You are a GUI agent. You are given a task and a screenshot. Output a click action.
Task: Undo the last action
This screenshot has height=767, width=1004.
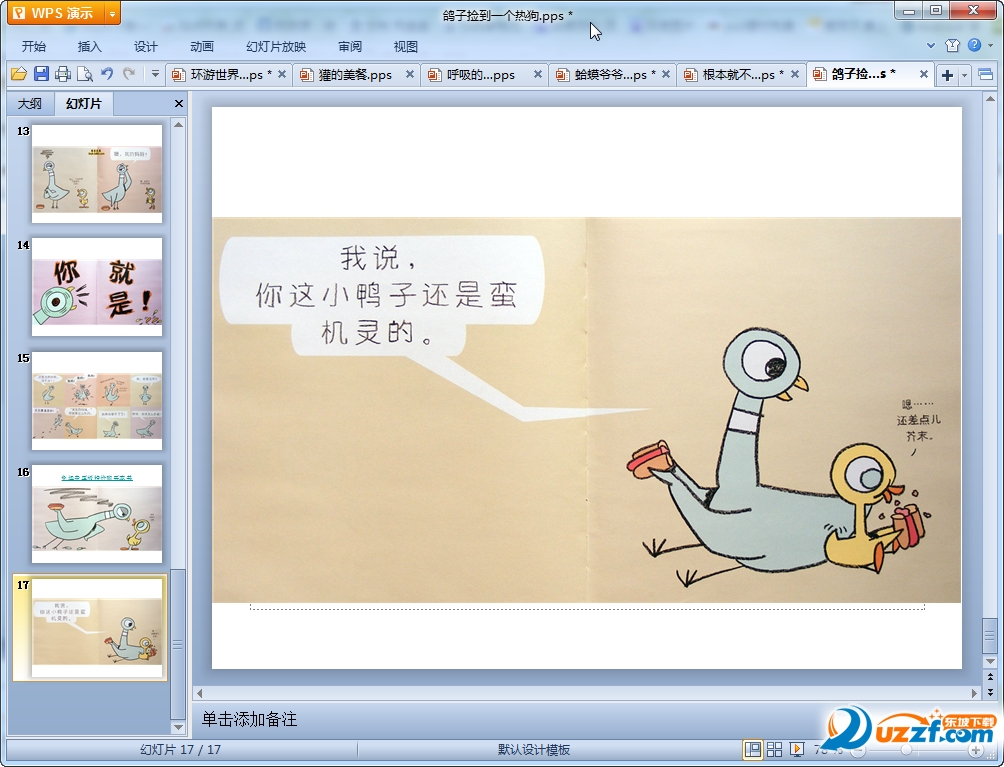click(x=107, y=74)
